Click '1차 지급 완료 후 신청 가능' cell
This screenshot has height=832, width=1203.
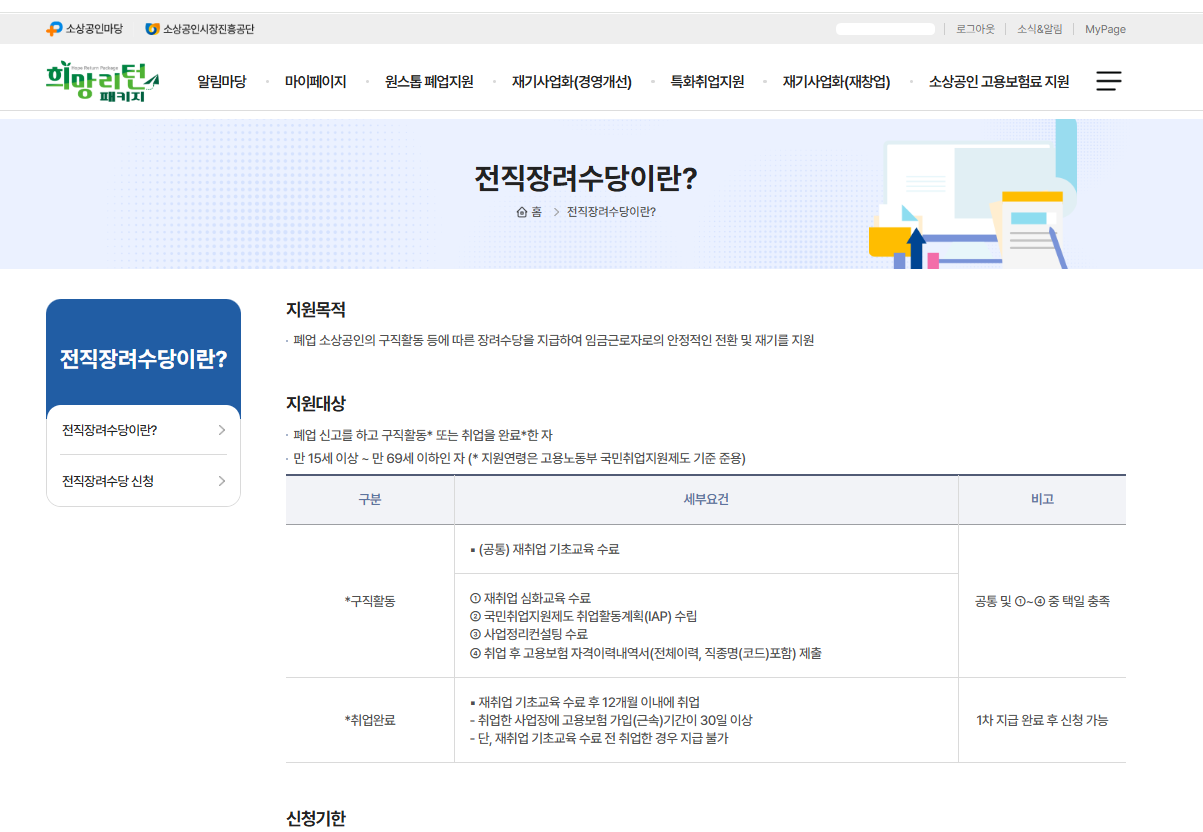click(x=1042, y=720)
